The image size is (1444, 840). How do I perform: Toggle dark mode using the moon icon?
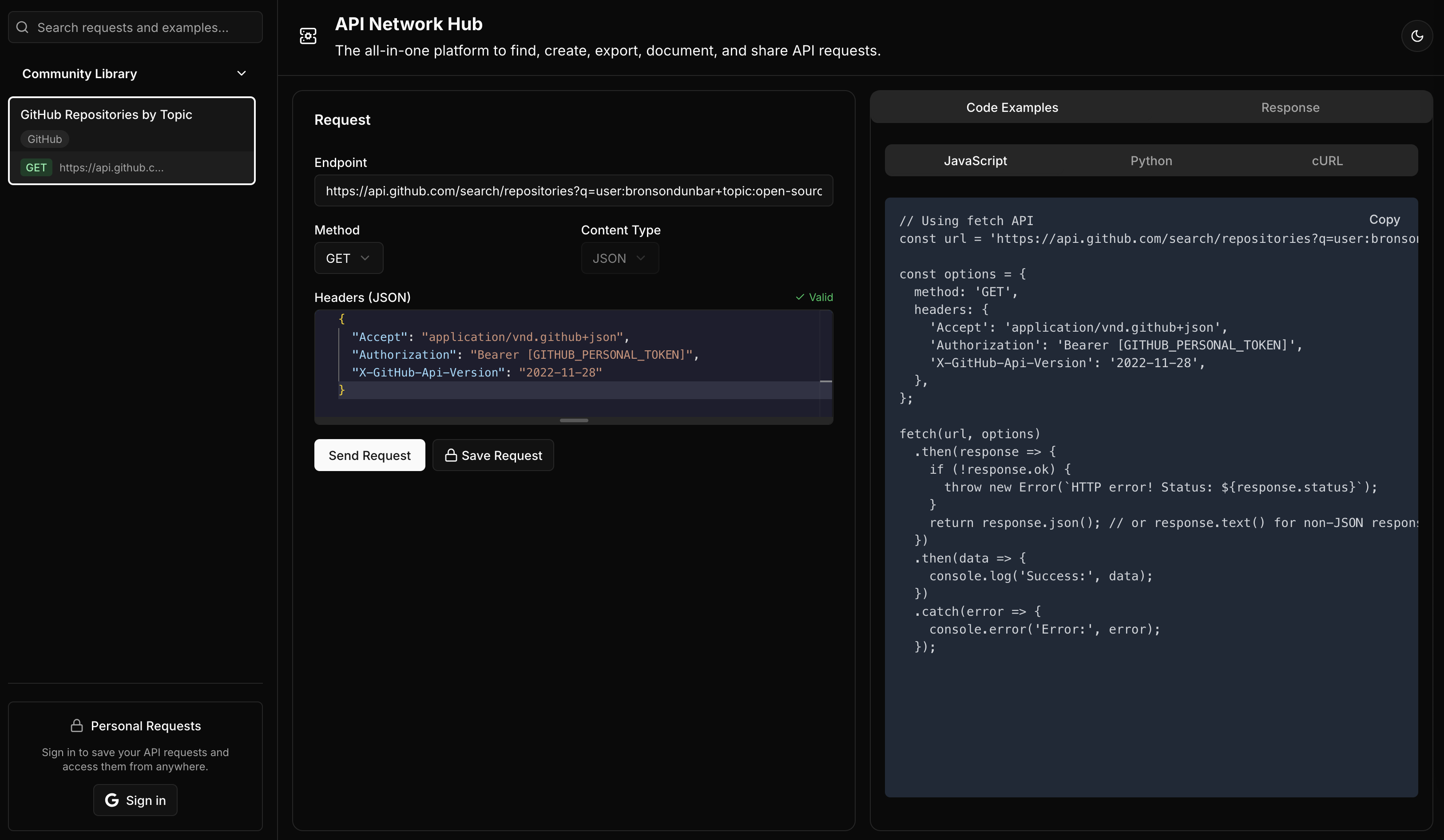[x=1418, y=36]
